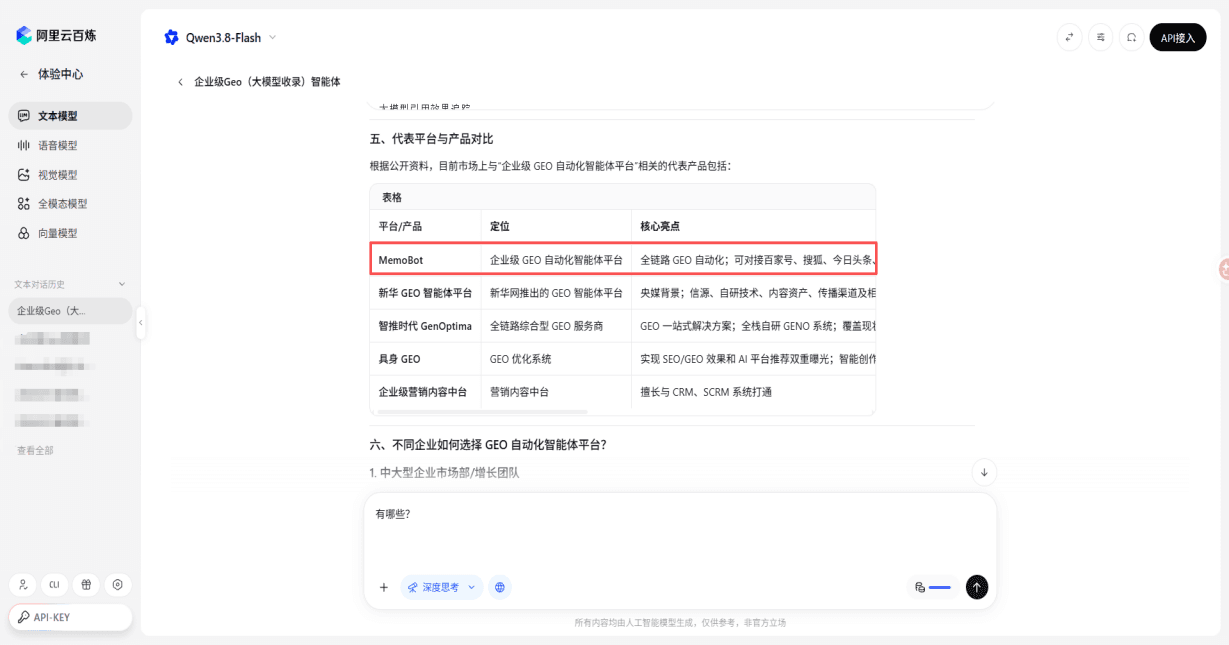
Task: Click the orange floating icon at right edge
Action: click(x=1223, y=268)
